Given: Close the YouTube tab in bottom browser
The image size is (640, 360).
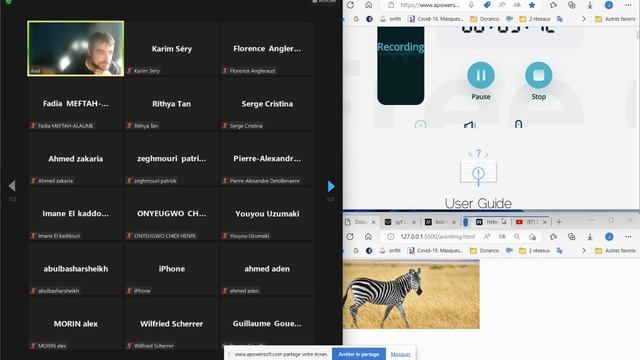Looking at the screenshot, I should [x=544, y=222].
